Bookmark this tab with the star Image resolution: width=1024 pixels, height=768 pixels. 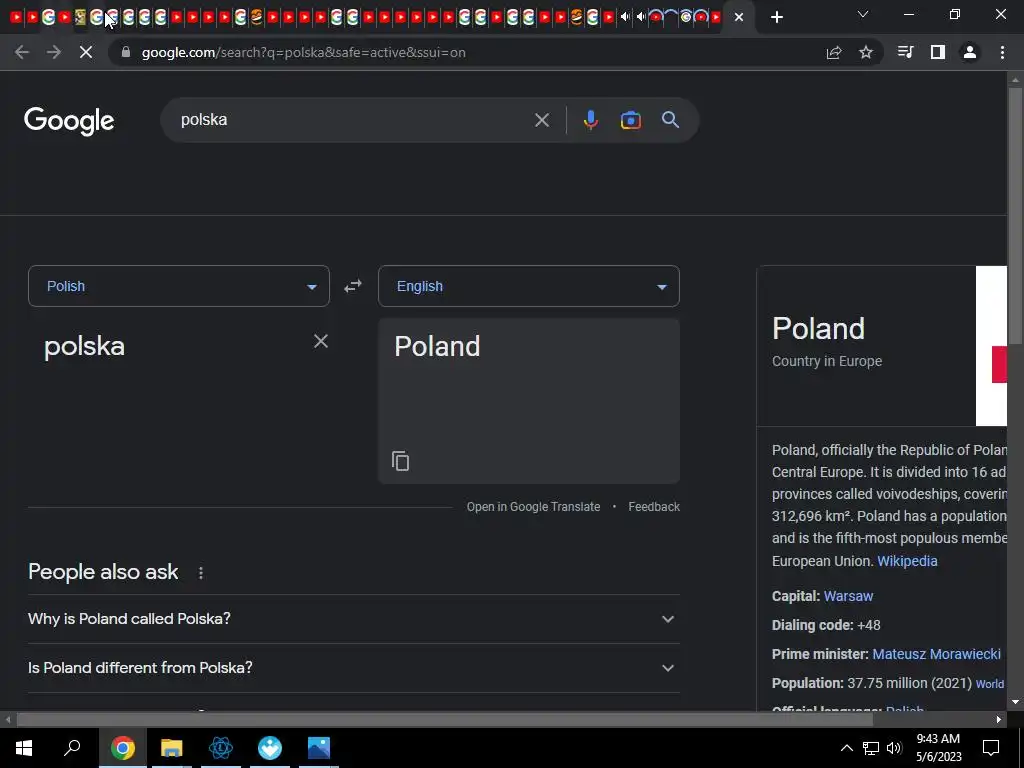(x=866, y=52)
